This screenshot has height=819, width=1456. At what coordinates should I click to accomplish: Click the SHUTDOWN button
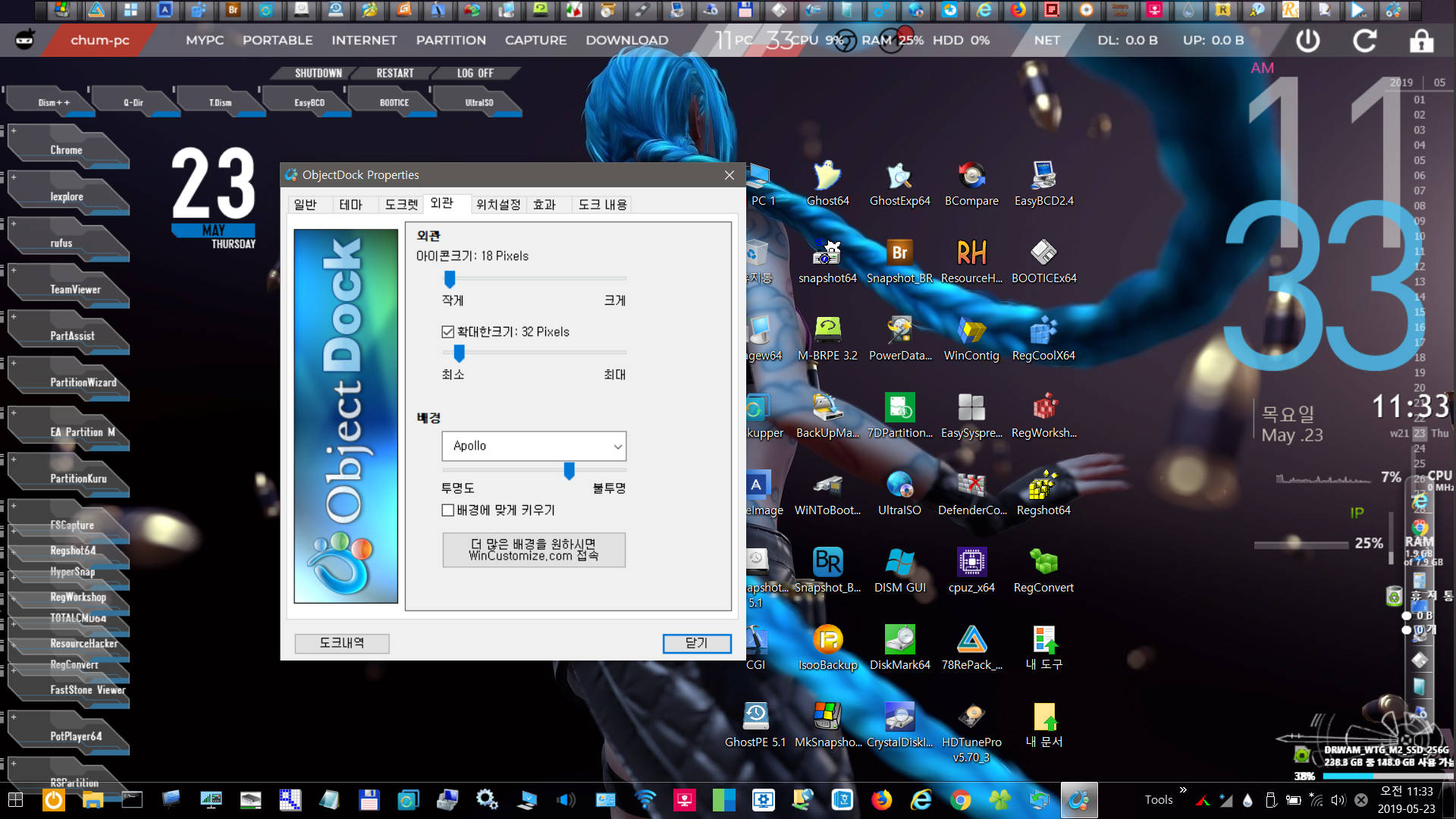[318, 73]
